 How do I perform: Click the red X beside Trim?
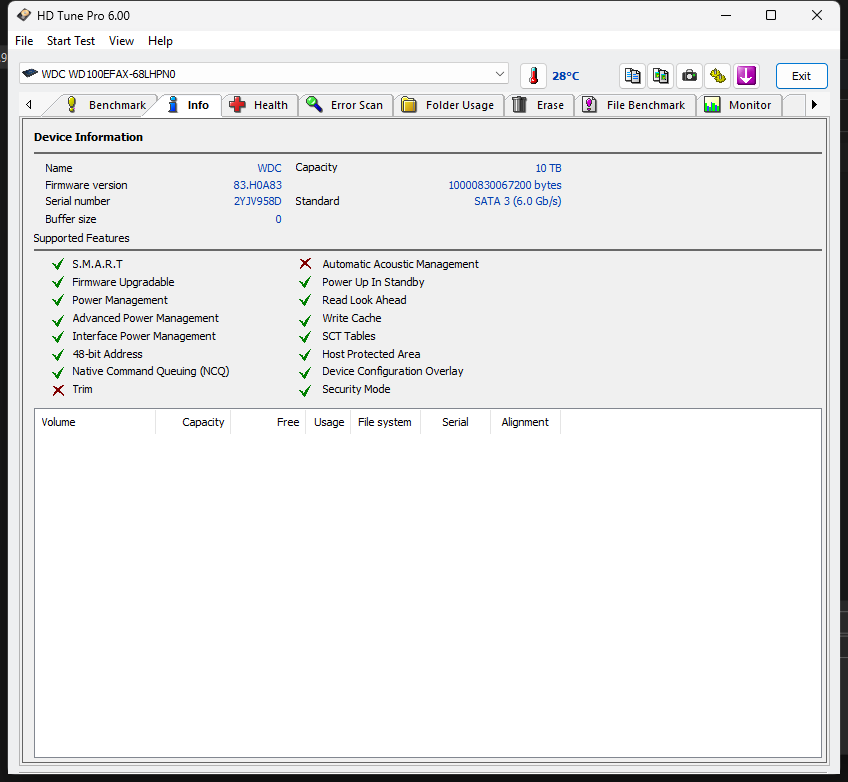pos(58,390)
